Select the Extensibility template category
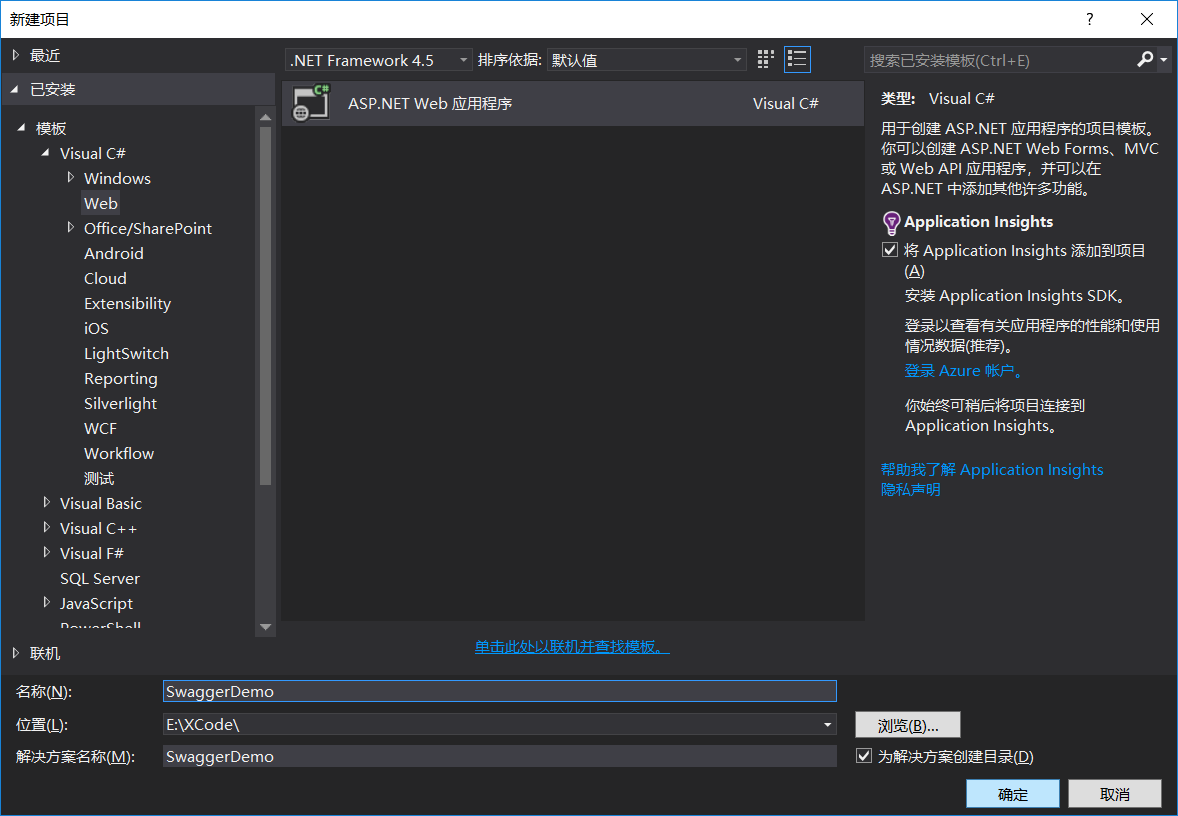The height and width of the screenshot is (816, 1178). (128, 304)
